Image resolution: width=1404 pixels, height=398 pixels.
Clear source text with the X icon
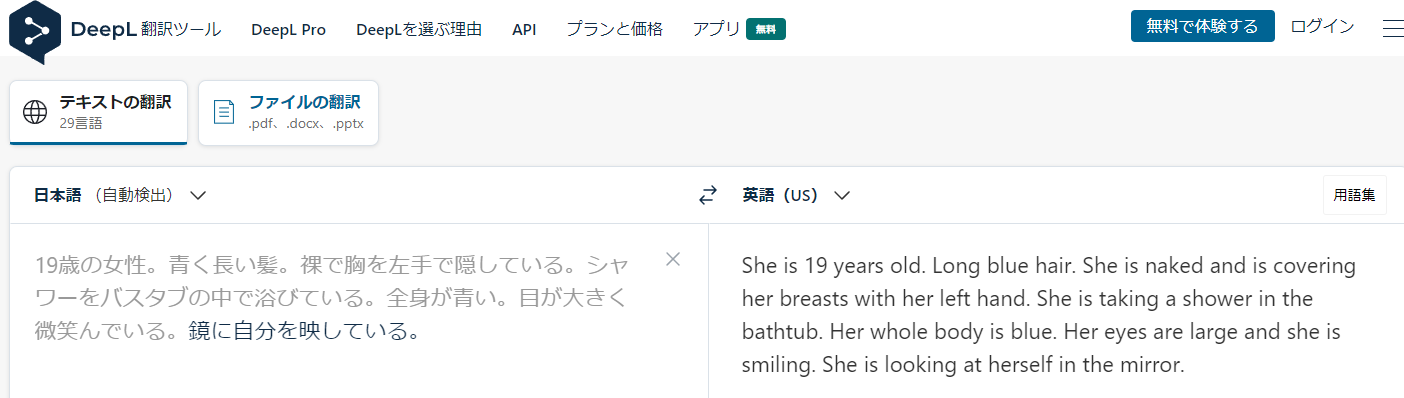click(x=673, y=260)
